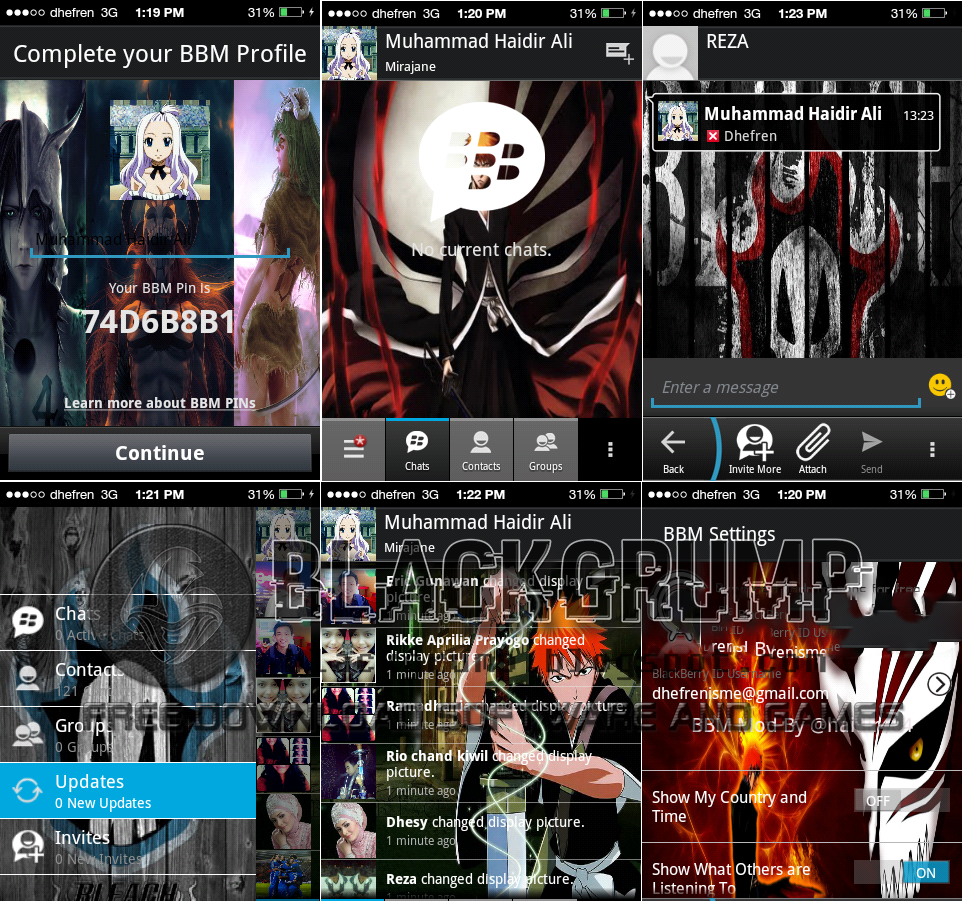Tap the Chats BBM bubble icon in side menu

pos(28,621)
